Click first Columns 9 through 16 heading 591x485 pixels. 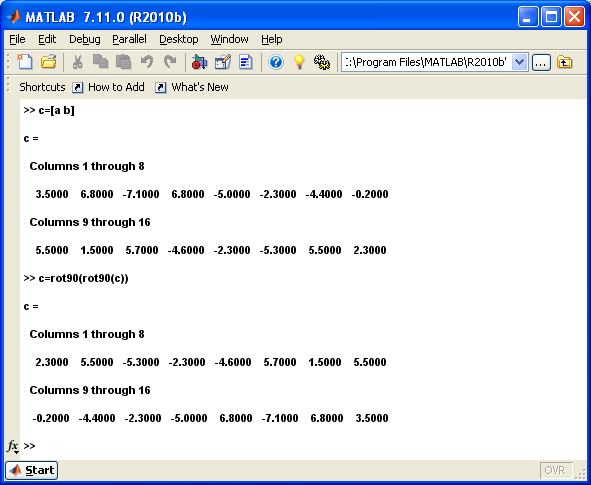pyautogui.click(x=90, y=222)
